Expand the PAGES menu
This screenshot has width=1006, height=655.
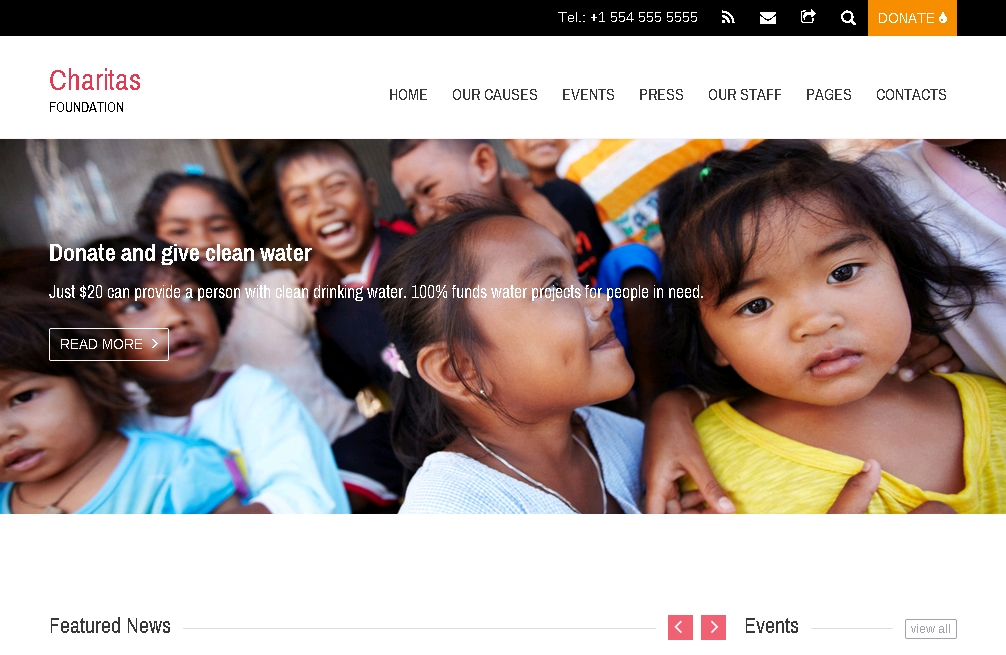[828, 94]
